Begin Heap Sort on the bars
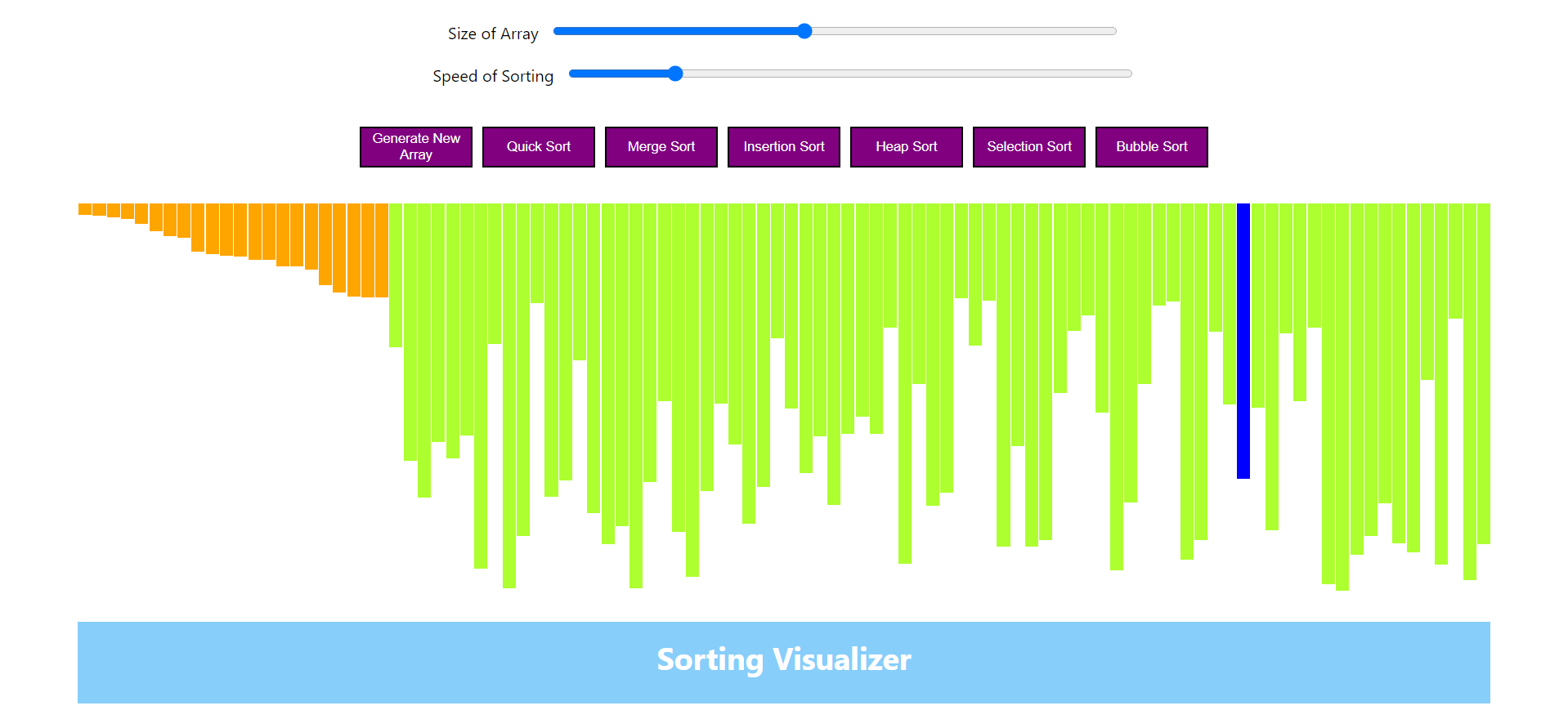This screenshot has width=1568, height=728. (x=906, y=147)
